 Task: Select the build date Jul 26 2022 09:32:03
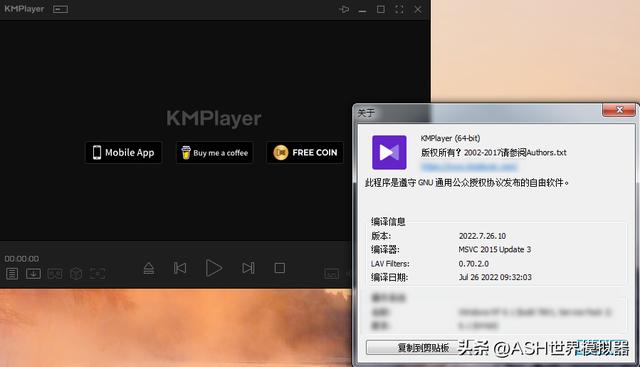pos(495,277)
